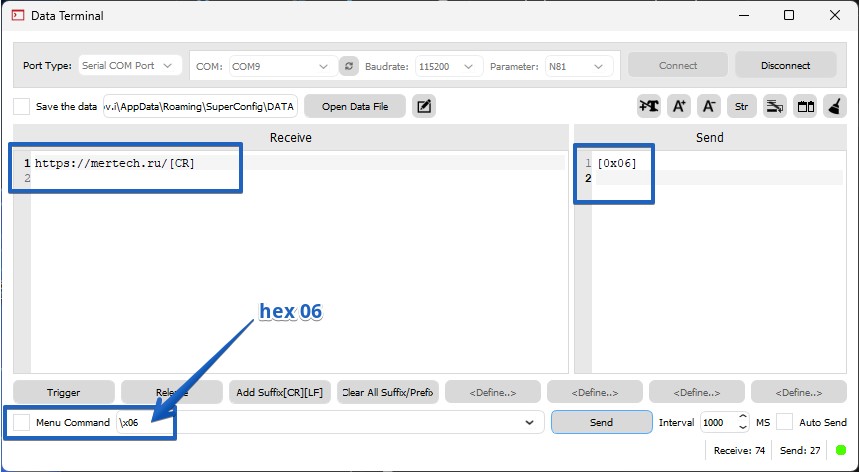Click the font settings icon
859x472 pixels.
[x=649, y=107]
